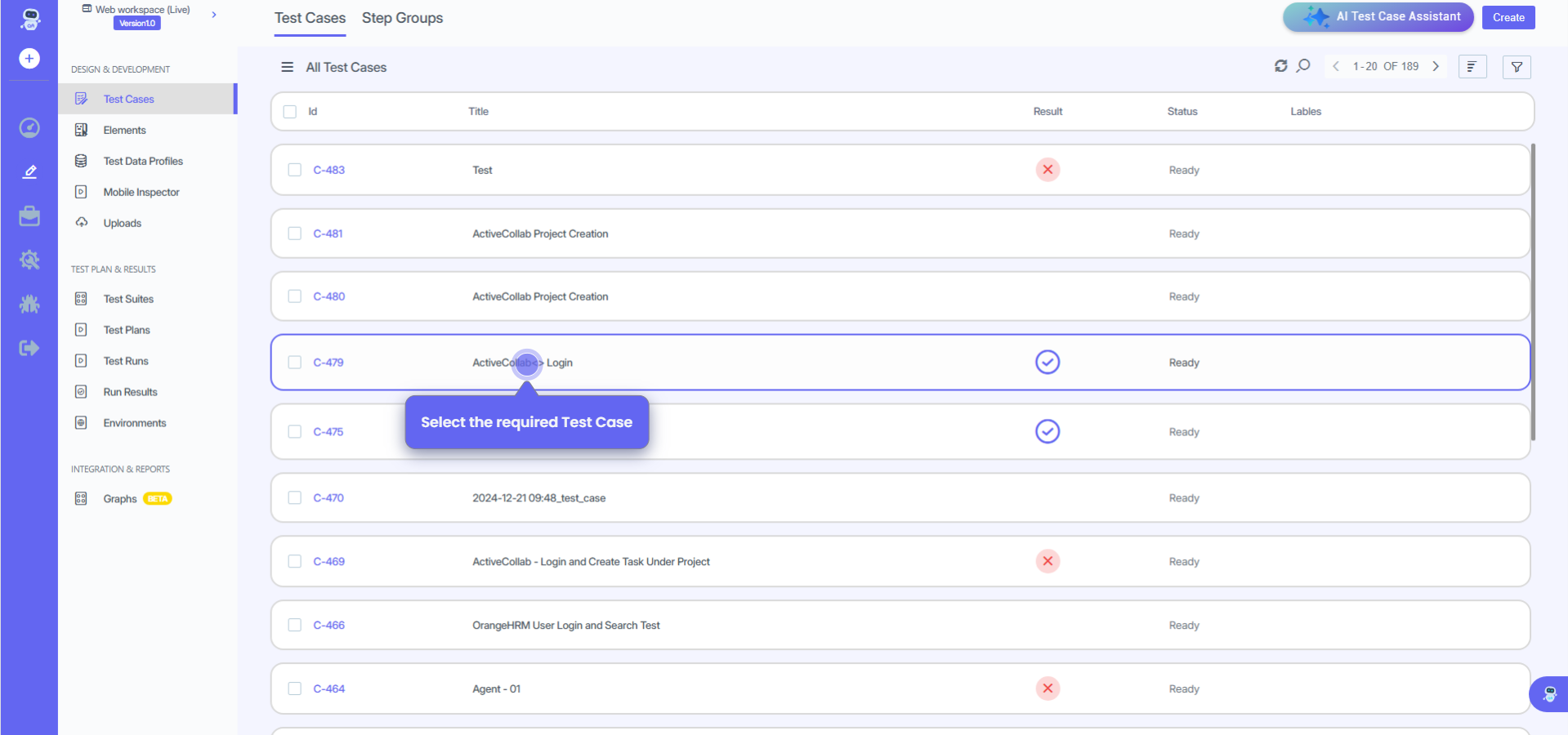Image resolution: width=1568 pixels, height=735 pixels.
Task: Click the refresh test cases icon
Action: 1280,66
